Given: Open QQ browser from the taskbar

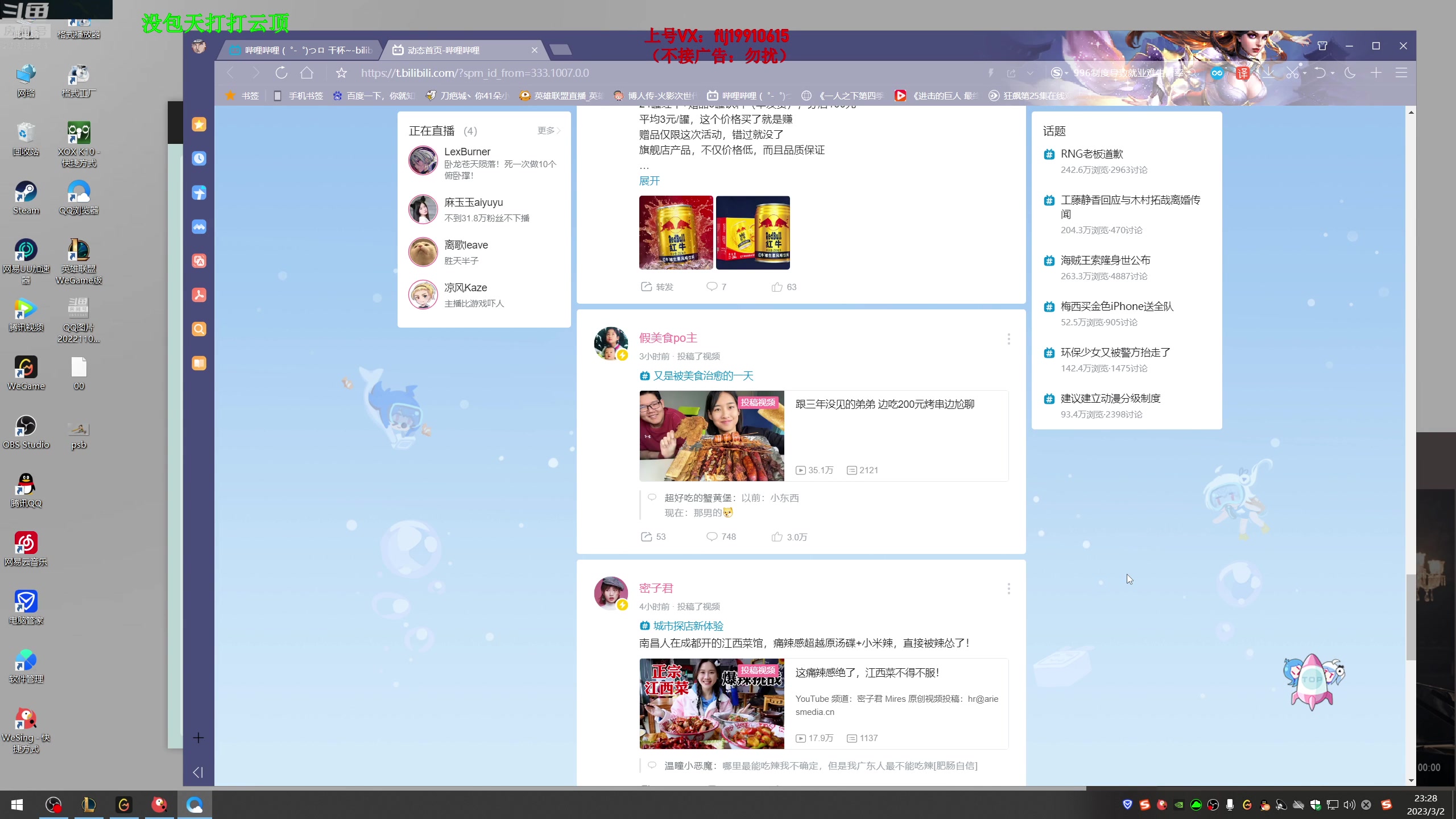Looking at the screenshot, I should pos(195,805).
